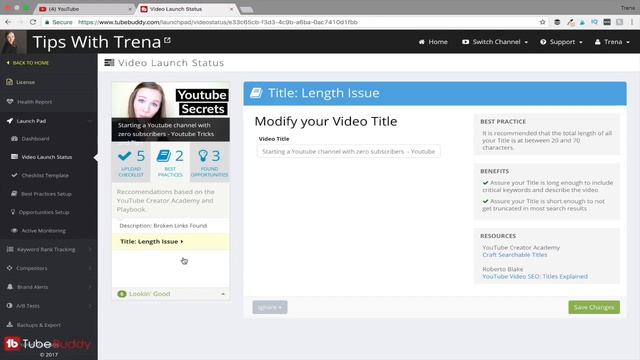Click the Brand Alerts bell icon
The image size is (640, 360).
point(10,287)
